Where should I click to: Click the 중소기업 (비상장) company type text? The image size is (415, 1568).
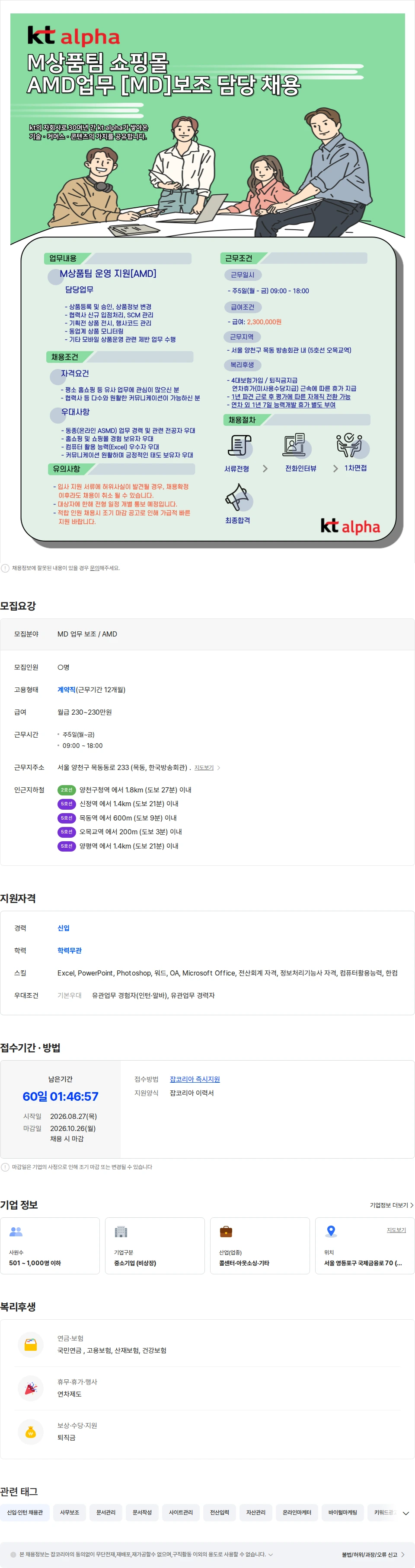coord(135,1263)
